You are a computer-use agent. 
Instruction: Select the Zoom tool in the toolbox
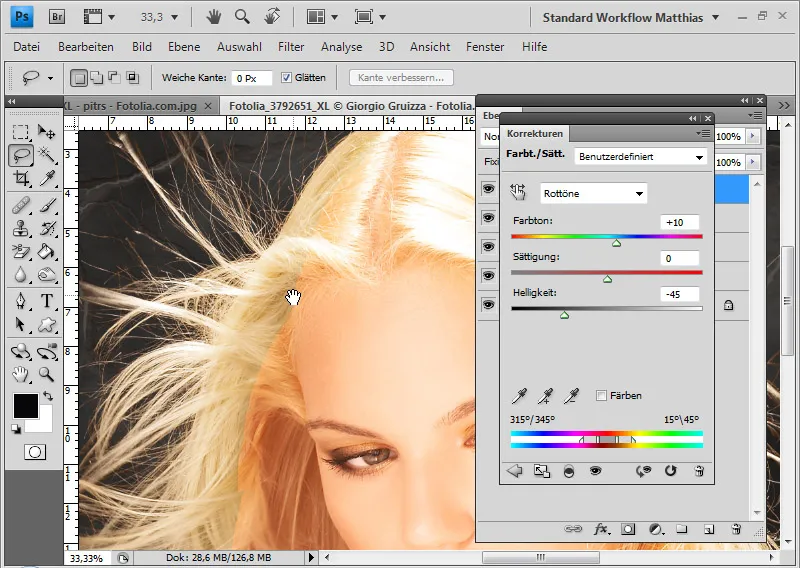[x=47, y=375]
